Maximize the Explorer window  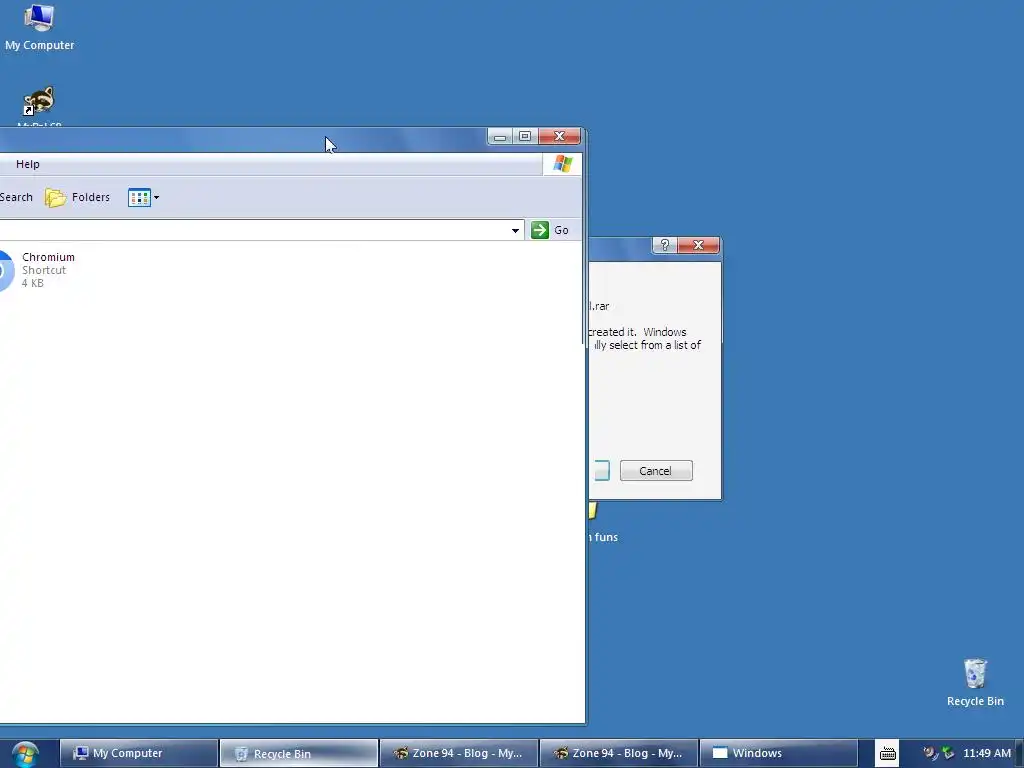525,136
